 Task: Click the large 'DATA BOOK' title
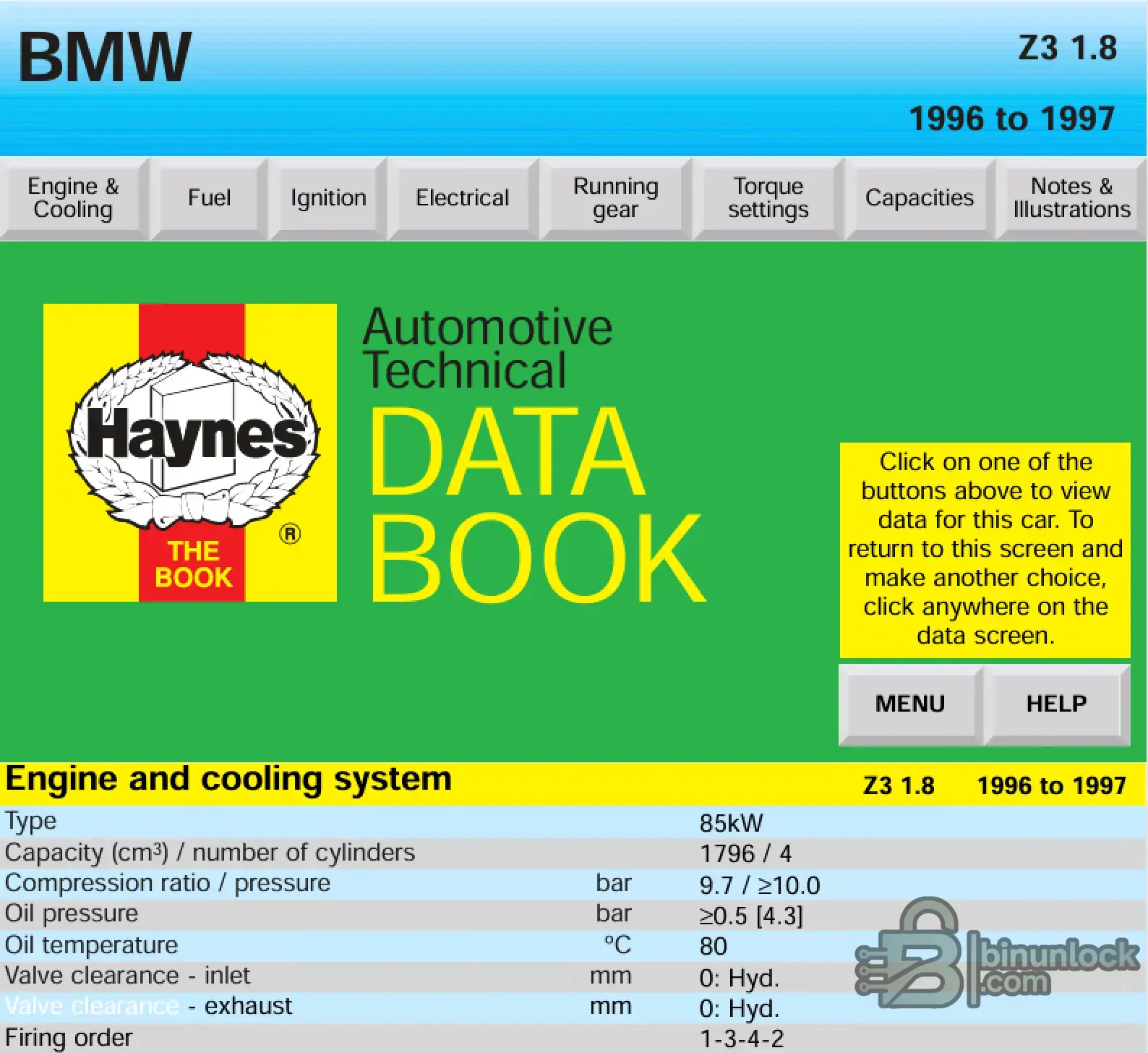point(537,505)
